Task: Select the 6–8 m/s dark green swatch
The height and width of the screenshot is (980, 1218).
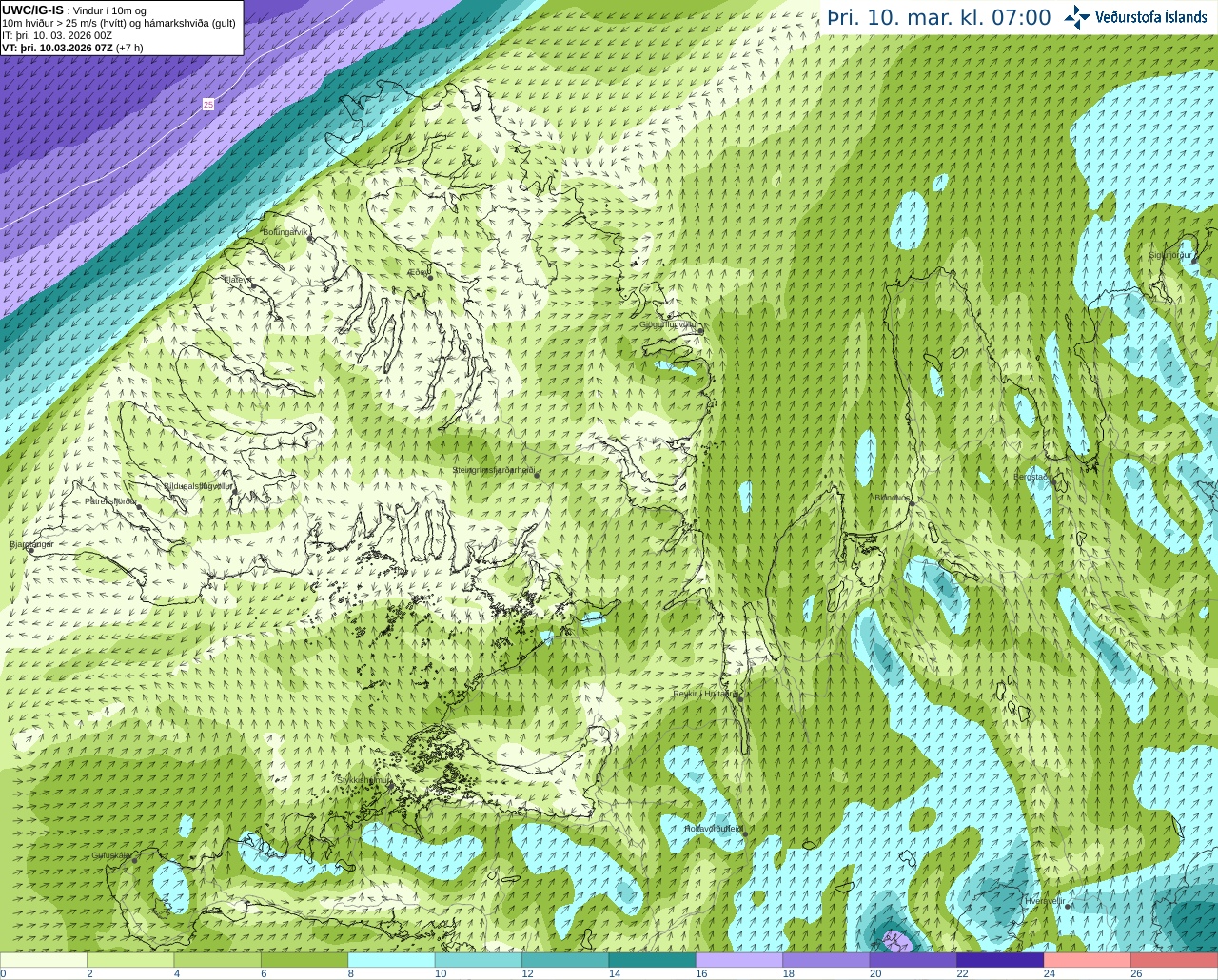Action: pyautogui.click(x=304, y=960)
